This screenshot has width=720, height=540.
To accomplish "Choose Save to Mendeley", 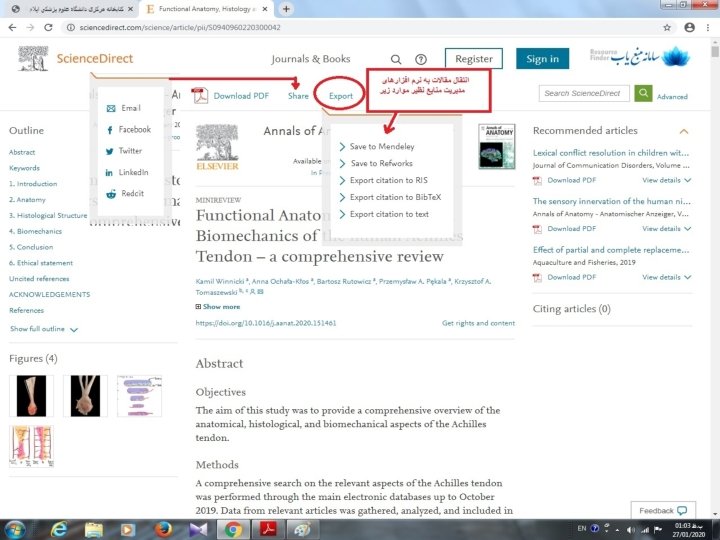I will [x=377, y=146].
